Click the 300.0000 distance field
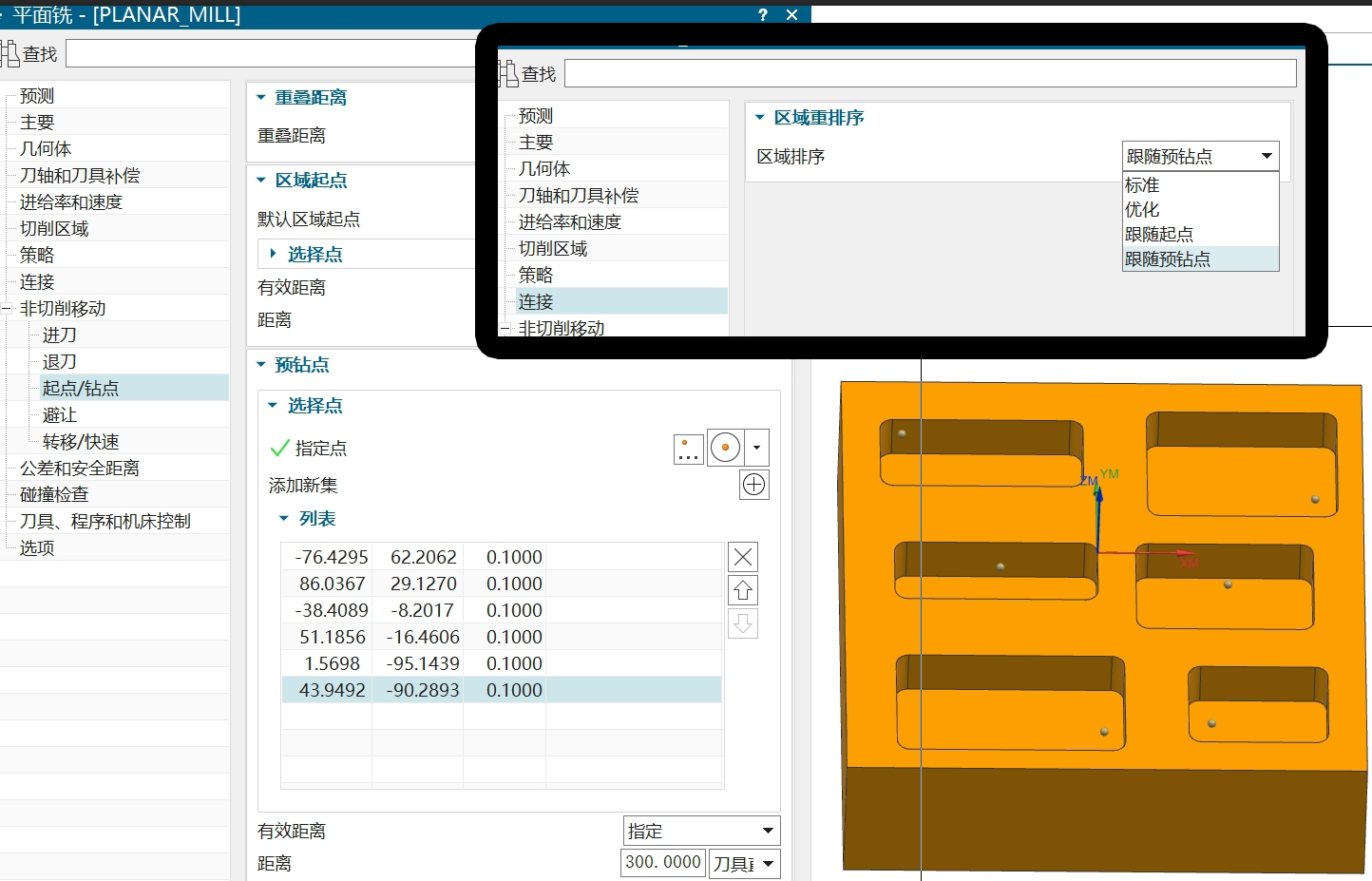Viewport: 1372px width, 881px height. click(663, 862)
